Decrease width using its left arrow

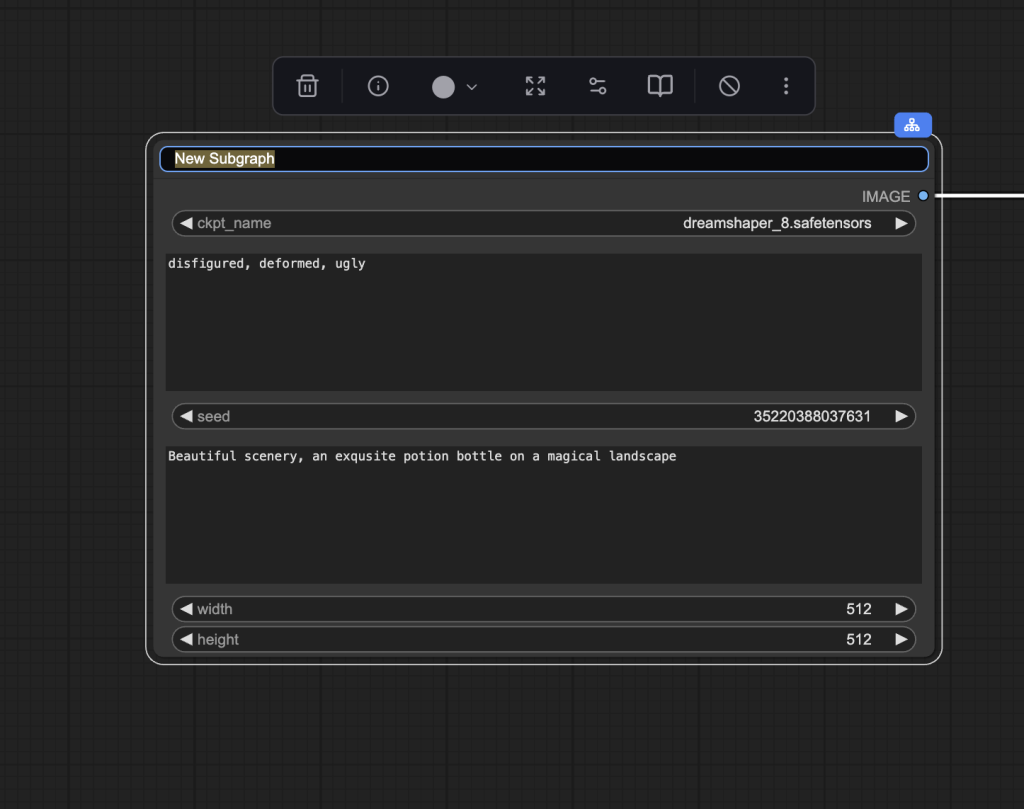(186, 609)
